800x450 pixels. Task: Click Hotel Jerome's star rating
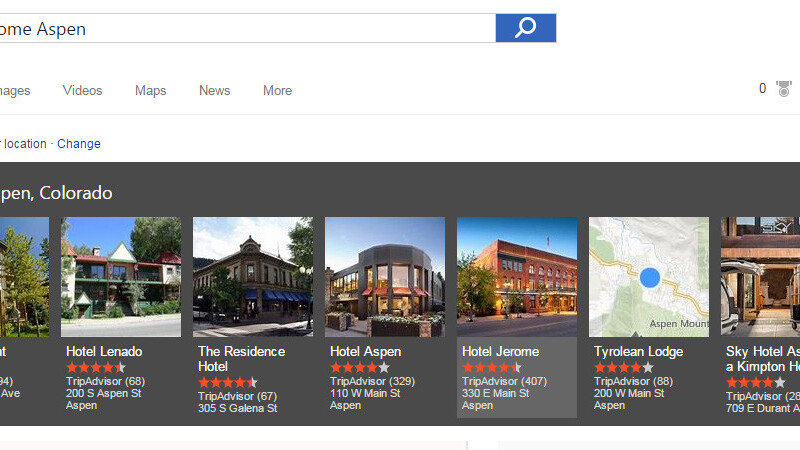[491, 368]
